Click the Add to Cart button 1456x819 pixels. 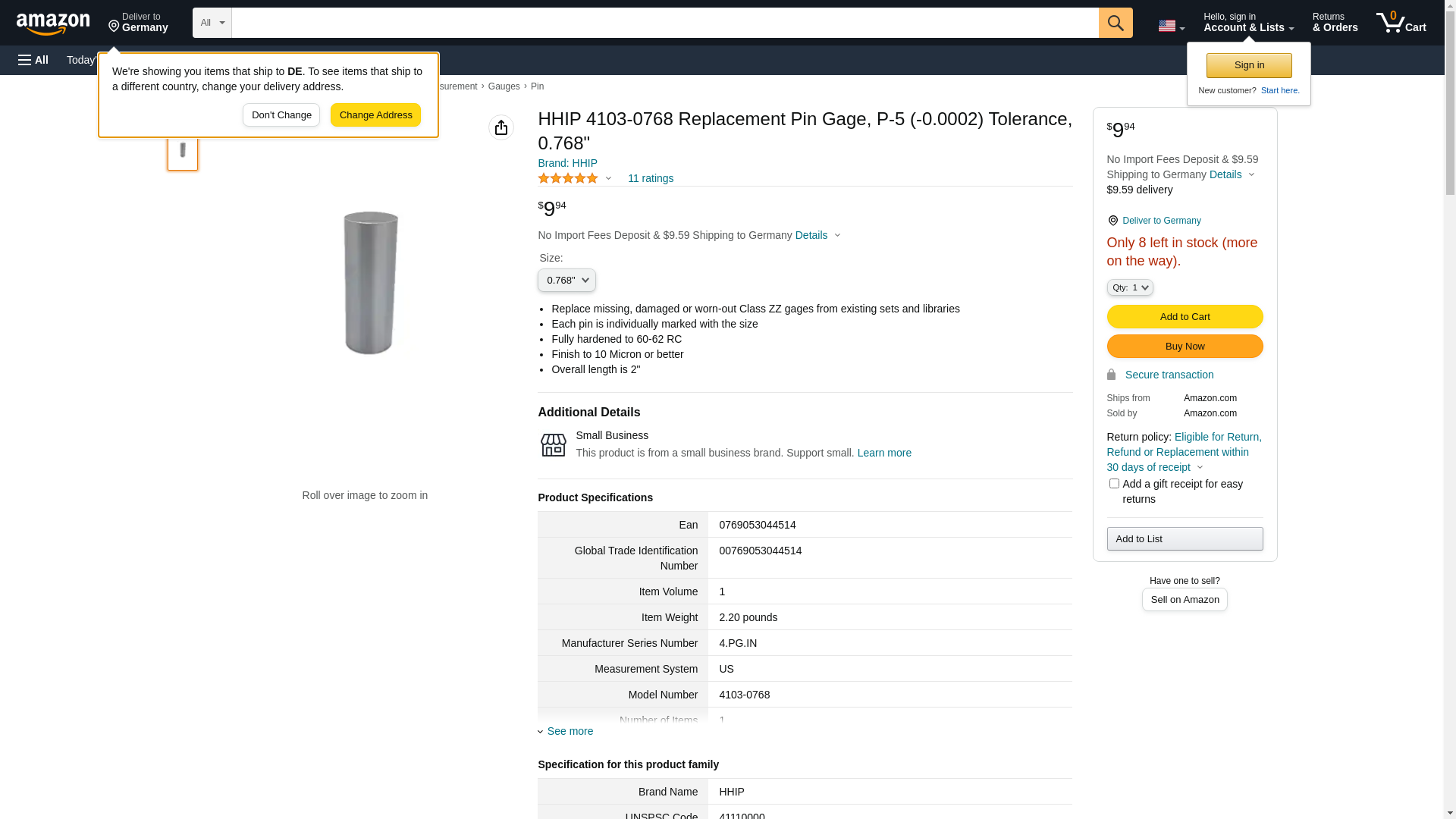1185,316
